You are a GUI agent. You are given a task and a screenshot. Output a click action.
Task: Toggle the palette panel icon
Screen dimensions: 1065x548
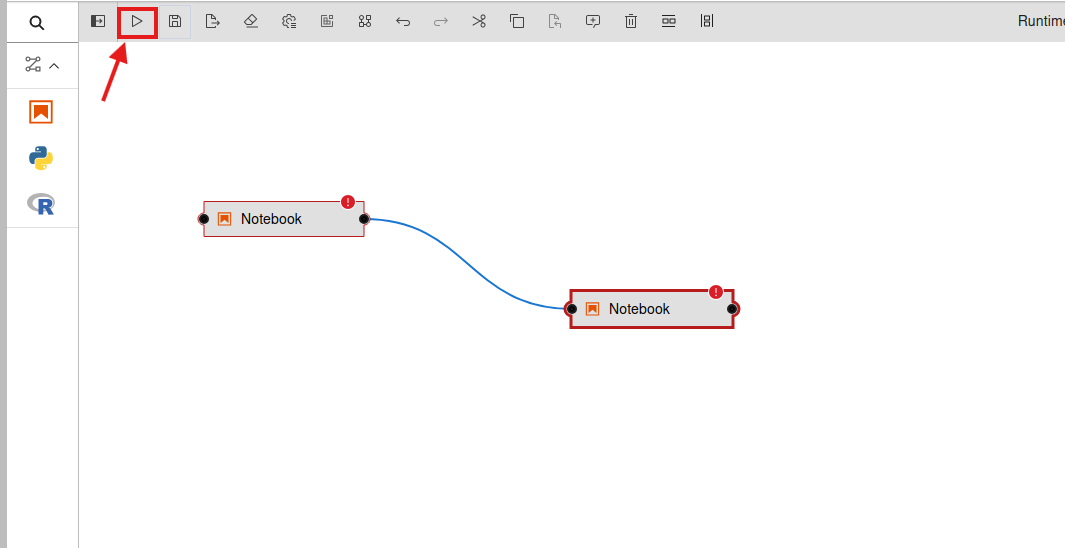click(x=98, y=21)
